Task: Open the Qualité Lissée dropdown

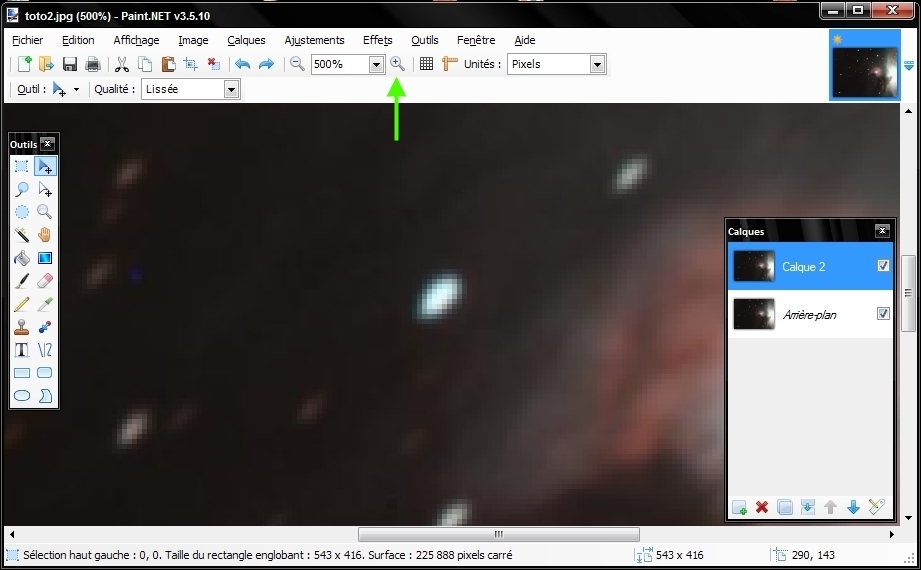Action: click(231, 90)
